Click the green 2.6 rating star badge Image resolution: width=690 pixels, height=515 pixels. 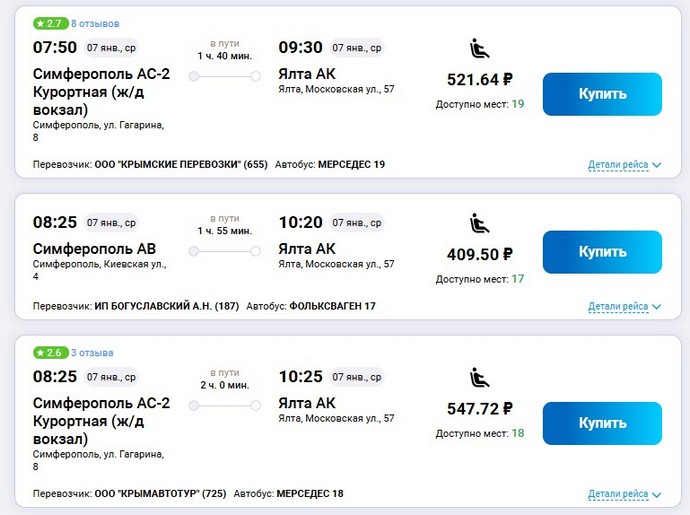[x=49, y=353]
